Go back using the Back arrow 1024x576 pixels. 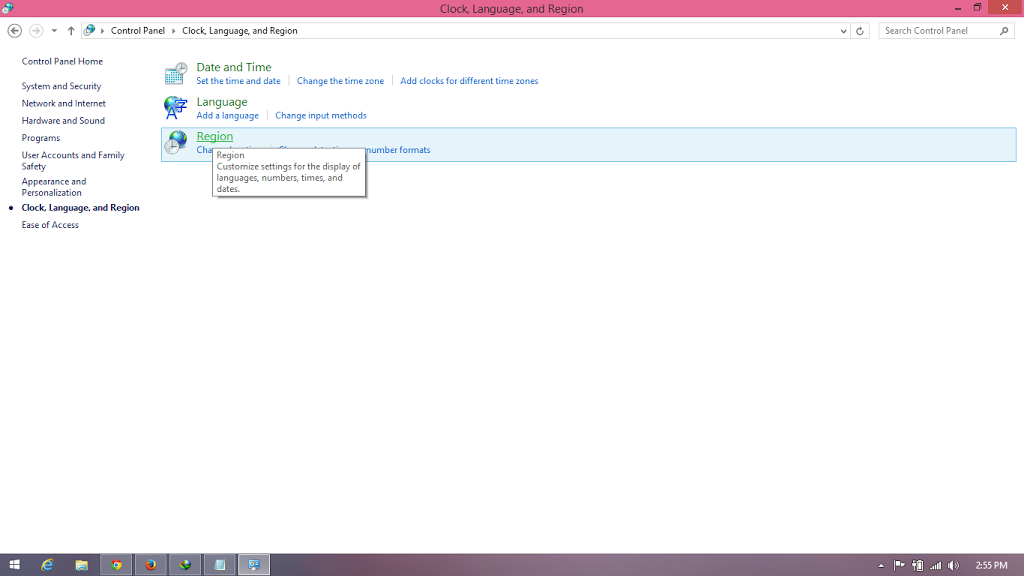[14, 31]
